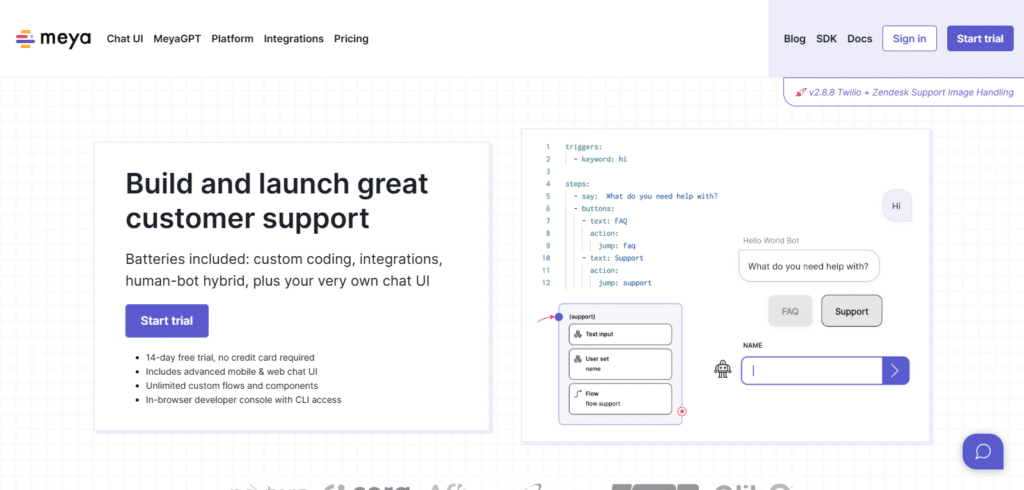
Task: Click the Meya logo
Action: (54, 39)
